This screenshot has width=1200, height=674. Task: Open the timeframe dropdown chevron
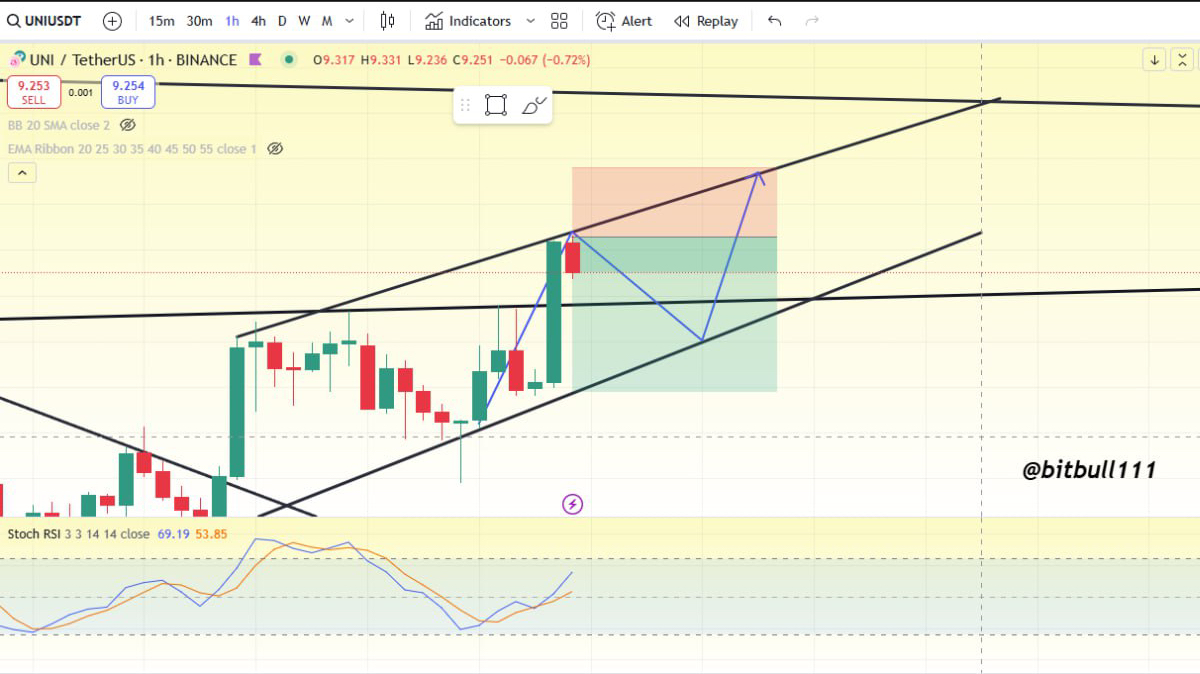coord(348,20)
